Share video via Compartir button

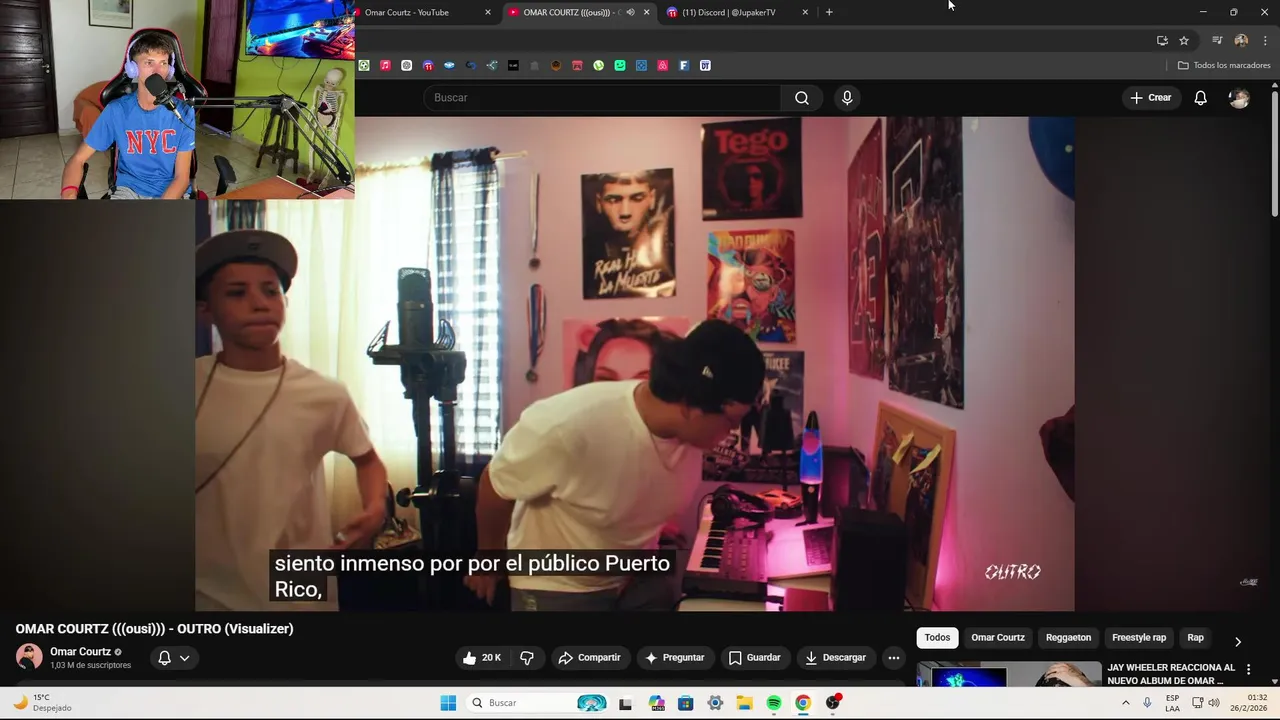(x=589, y=658)
